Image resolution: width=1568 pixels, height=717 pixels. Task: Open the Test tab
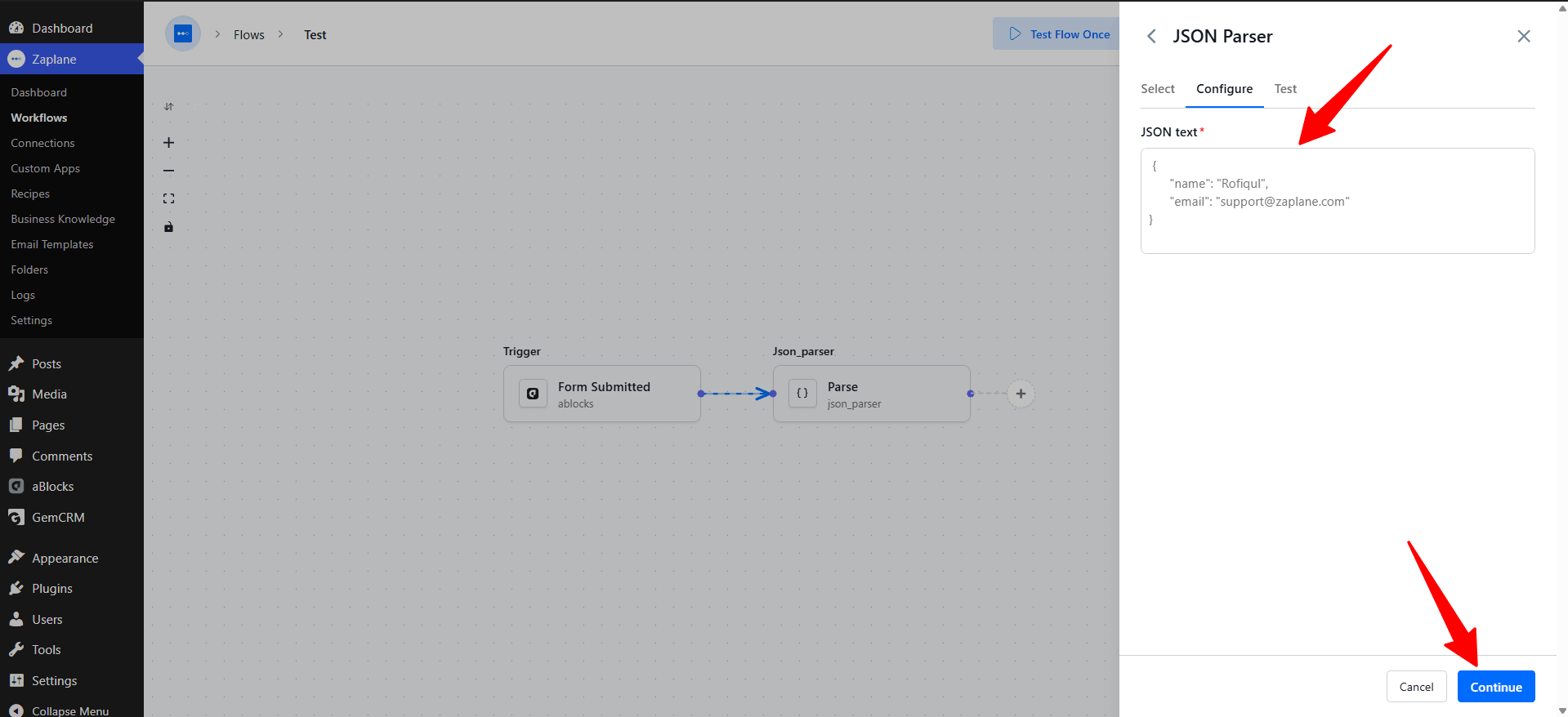[x=1285, y=89]
